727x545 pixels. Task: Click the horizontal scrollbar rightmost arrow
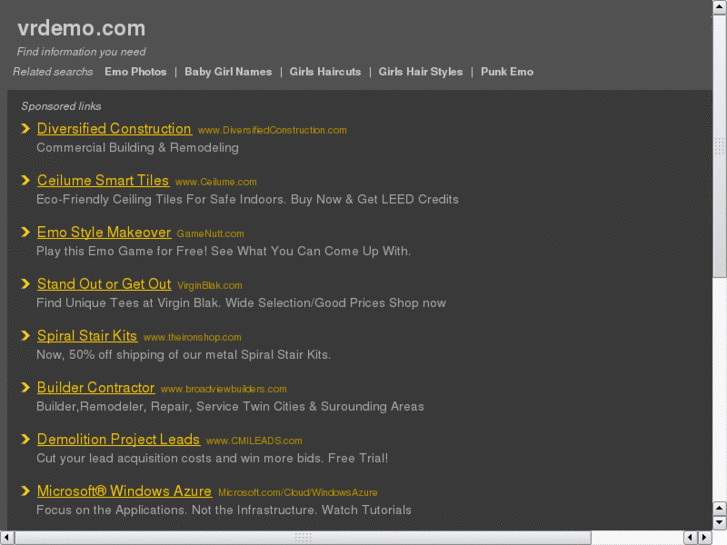(x=705, y=538)
